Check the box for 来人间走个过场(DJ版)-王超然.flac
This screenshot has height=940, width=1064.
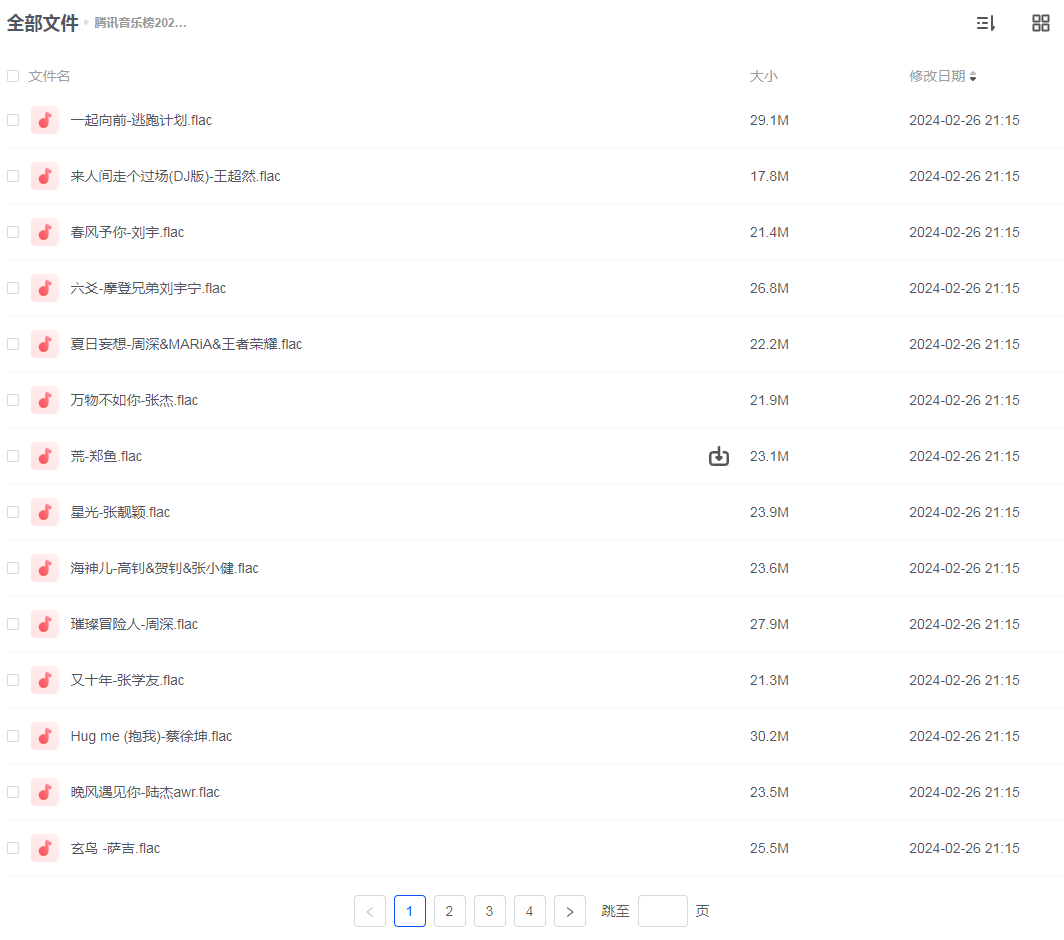[13, 176]
